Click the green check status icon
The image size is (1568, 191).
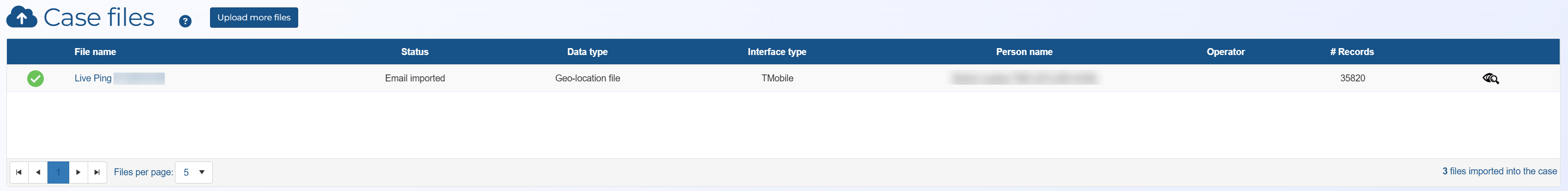pos(35,79)
